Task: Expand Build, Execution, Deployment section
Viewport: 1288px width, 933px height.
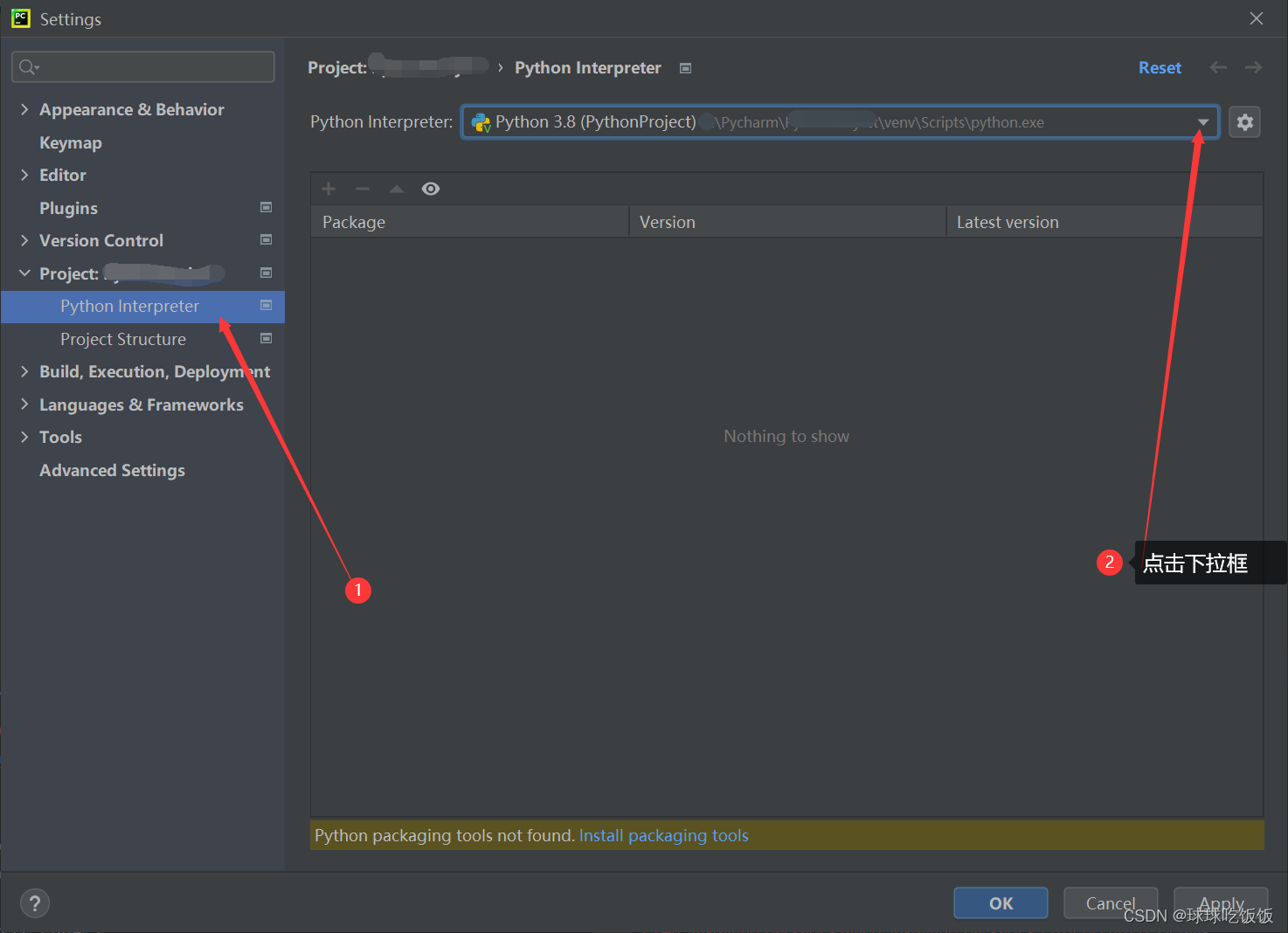Action: 24,371
